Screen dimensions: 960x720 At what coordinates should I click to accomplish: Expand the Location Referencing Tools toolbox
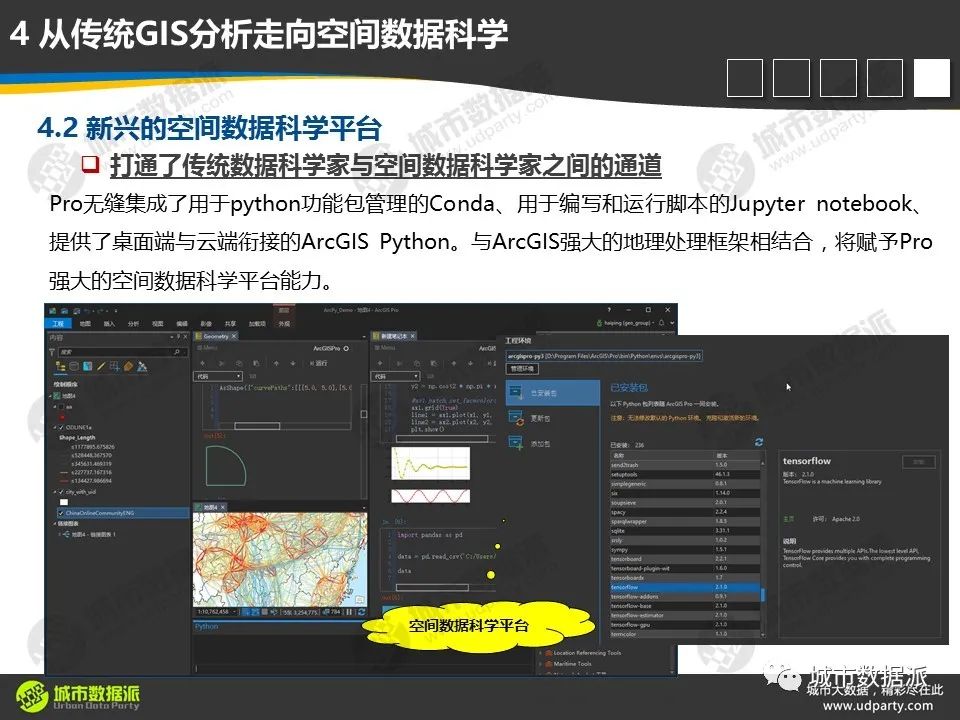click(x=540, y=653)
